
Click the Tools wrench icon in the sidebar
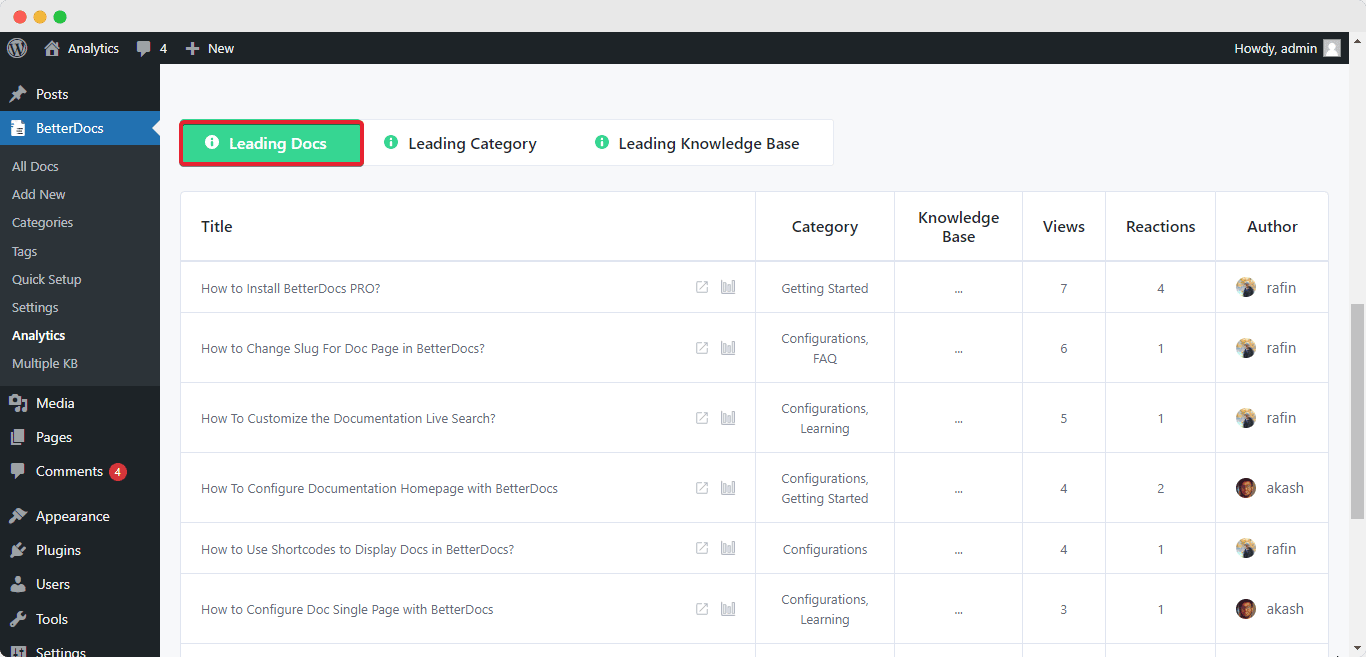[18, 618]
